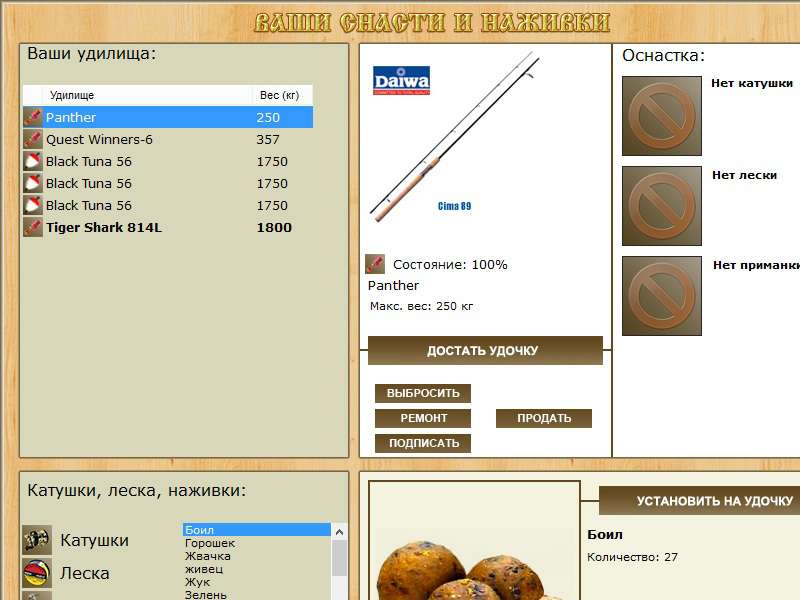Select Жук in the bait list
Image resolution: width=800 pixels, height=600 pixels.
[257, 582]
